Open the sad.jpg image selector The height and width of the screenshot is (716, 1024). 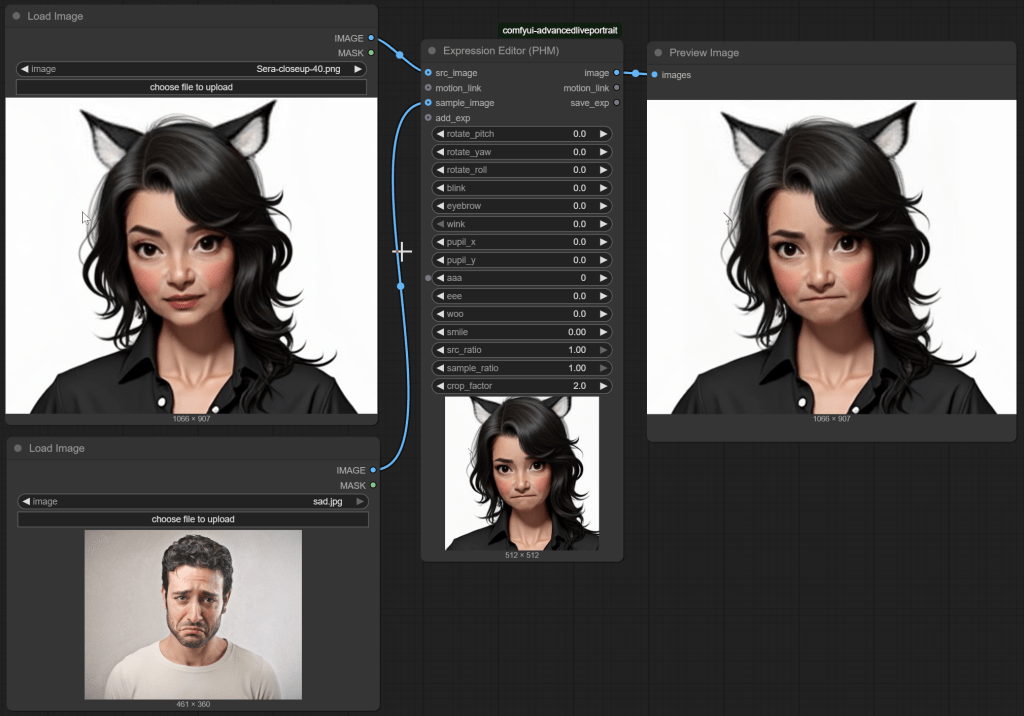tap(192, 502)
